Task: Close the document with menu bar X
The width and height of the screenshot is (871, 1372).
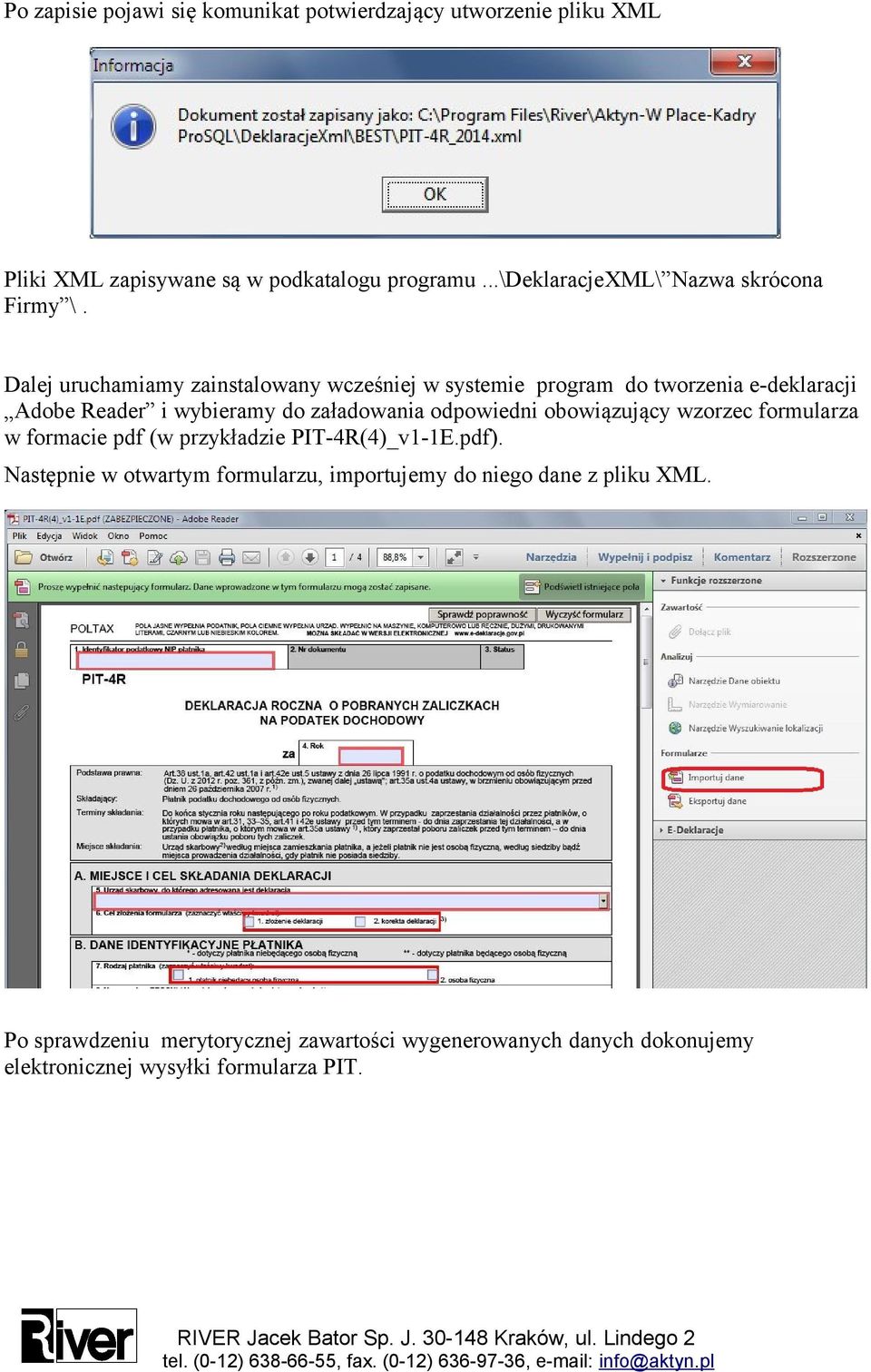Action: tap(857, 535)
